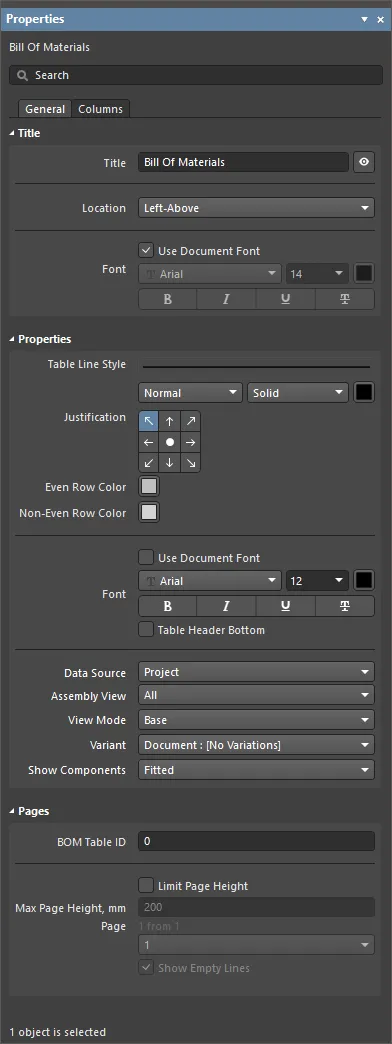Open the Normal line width dropdown
This screenshot has width=392, height=1044.
pyautogui.click(x=190, y=393)
